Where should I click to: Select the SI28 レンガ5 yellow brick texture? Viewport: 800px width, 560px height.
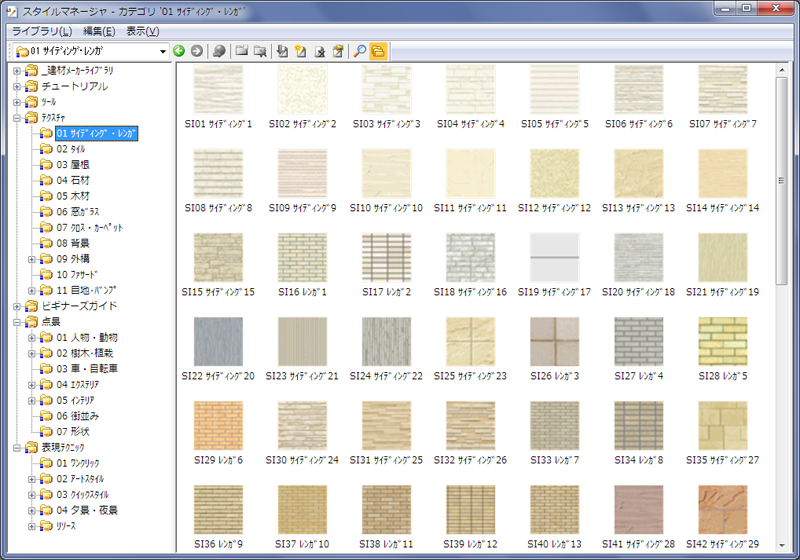723,342
